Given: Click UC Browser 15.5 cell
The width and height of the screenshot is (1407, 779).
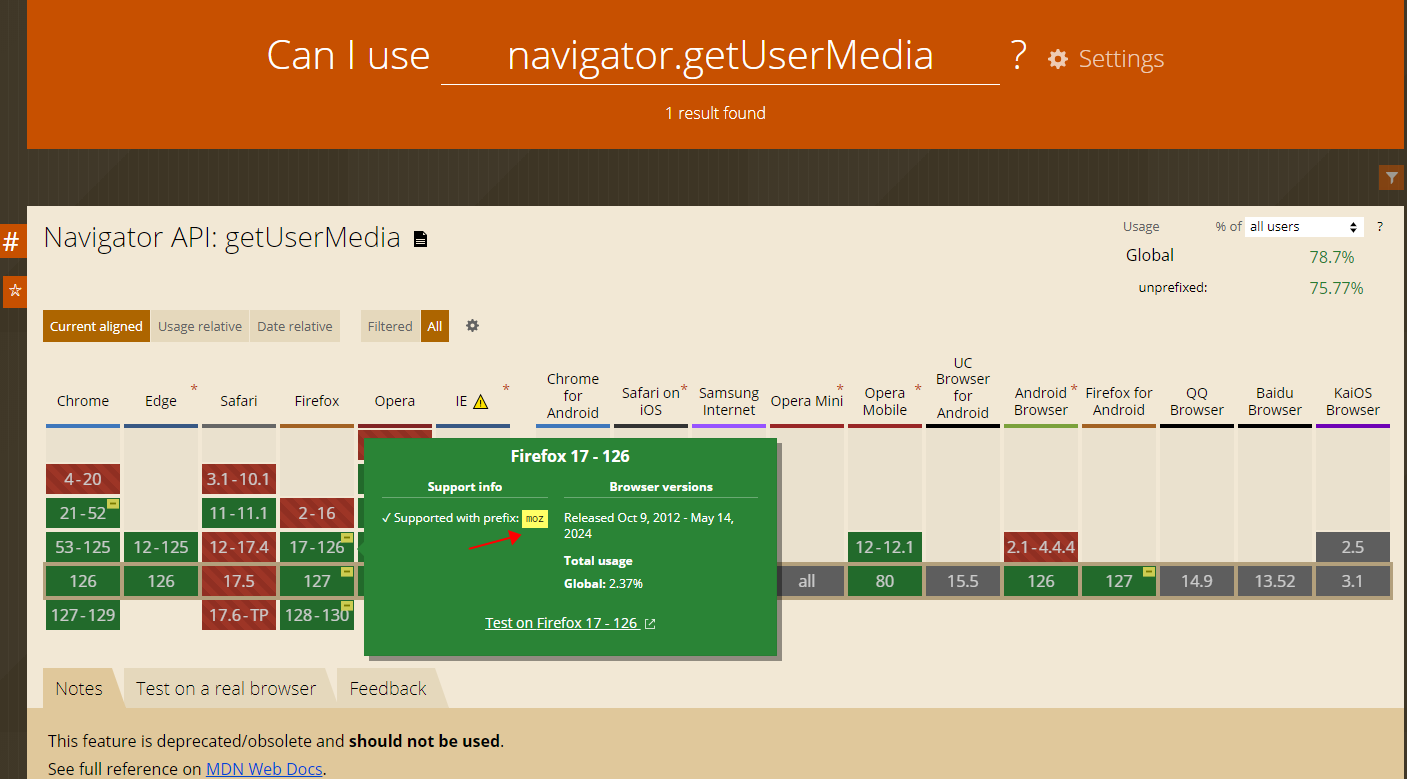Looking at the screenshot, I should 963,581.
